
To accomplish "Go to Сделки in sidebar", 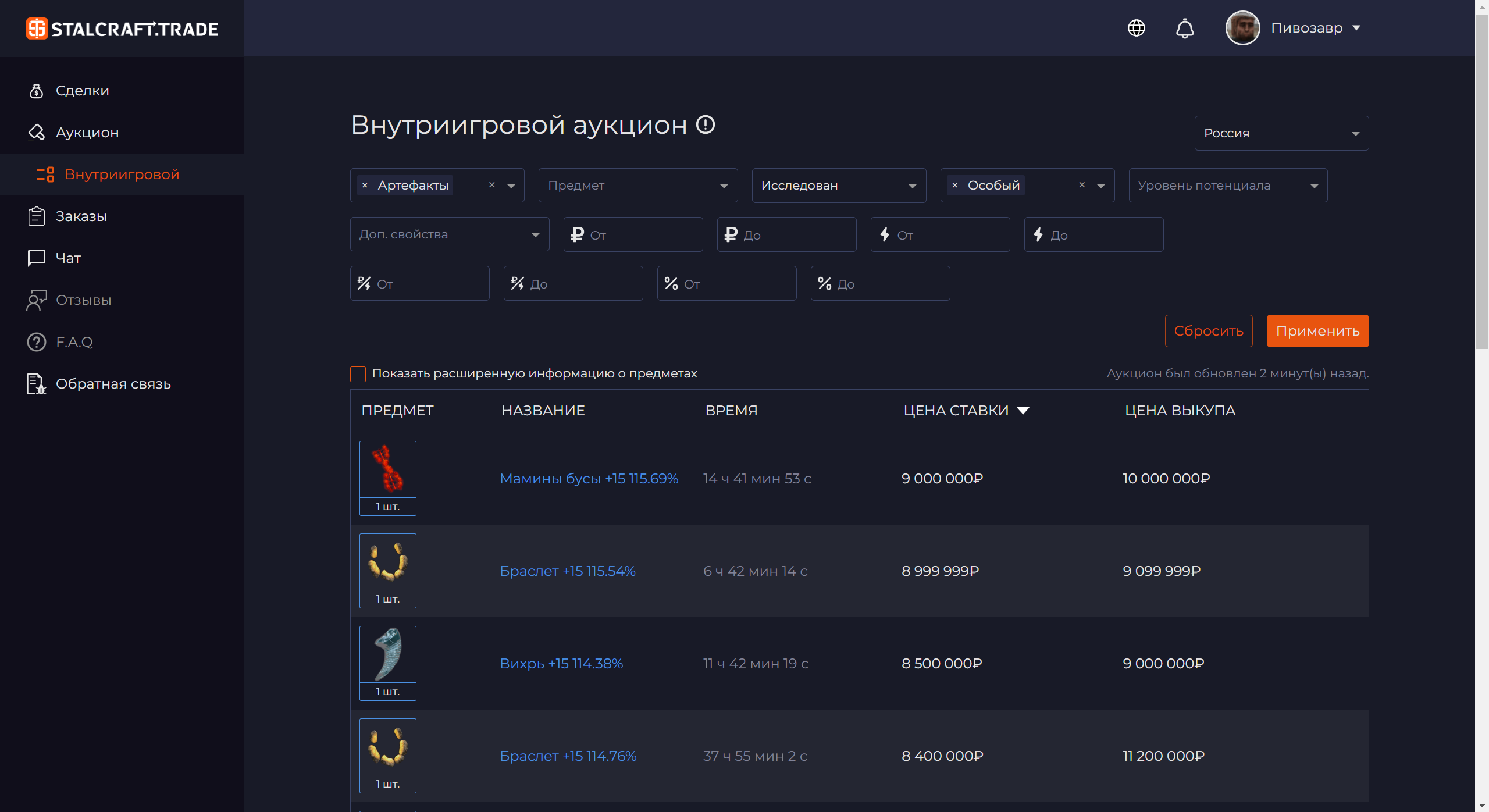I will [x=83, y=91].
